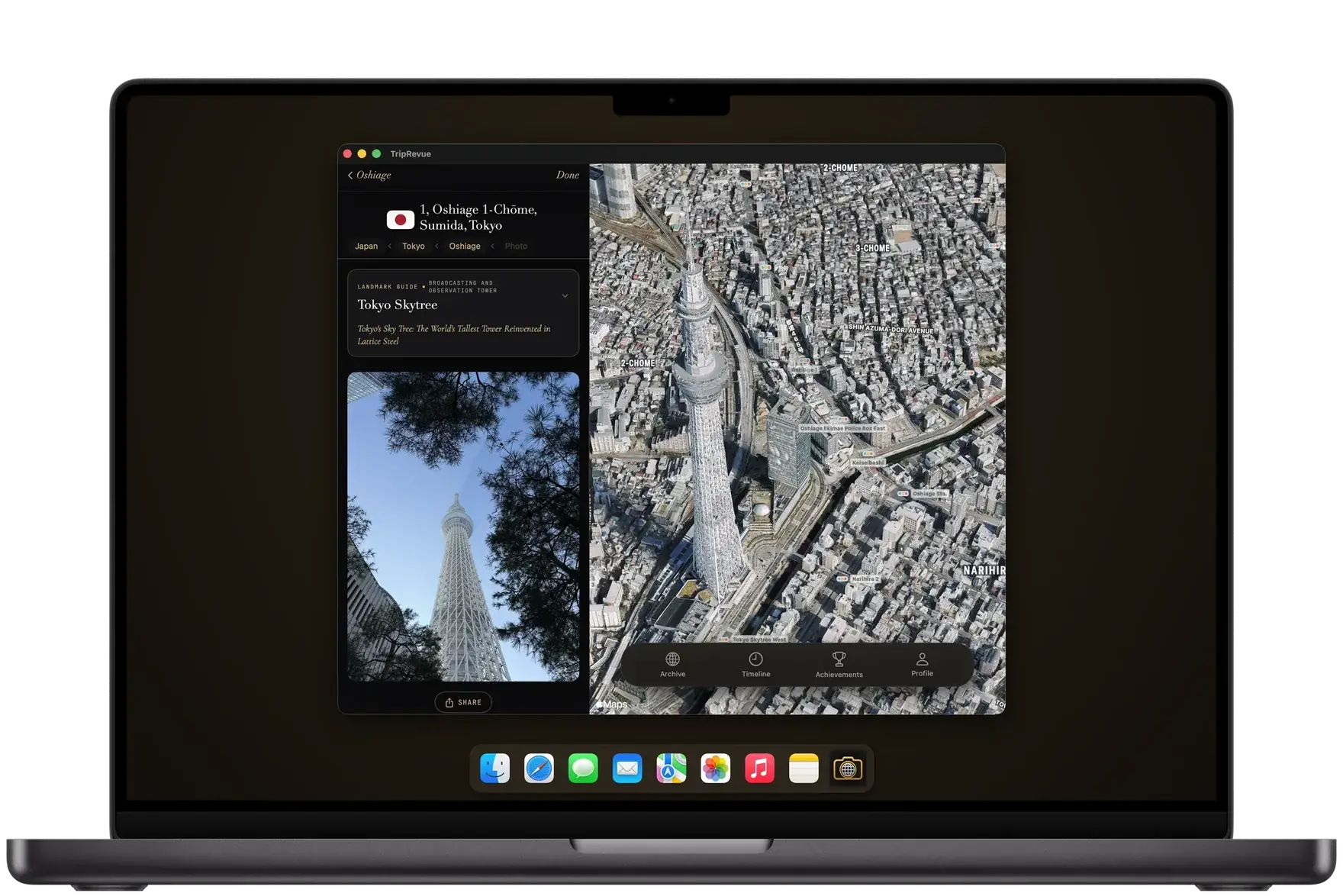Select the Photo breadcrumb
This screenshot has width=1343, height=896.
coord(516,246)
